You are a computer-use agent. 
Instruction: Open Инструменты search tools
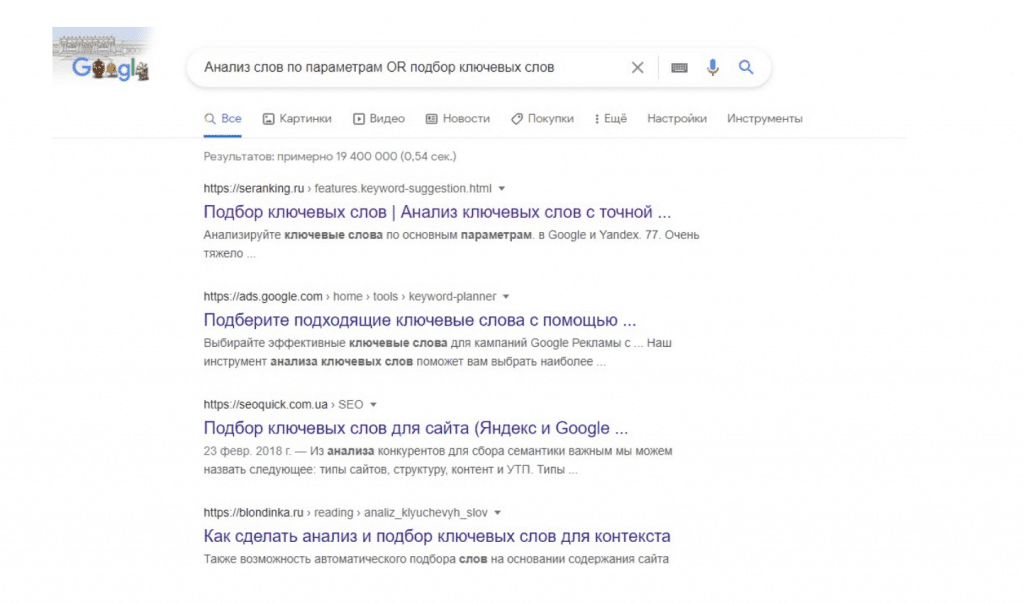pyautogui.click(x=764, y=118)
